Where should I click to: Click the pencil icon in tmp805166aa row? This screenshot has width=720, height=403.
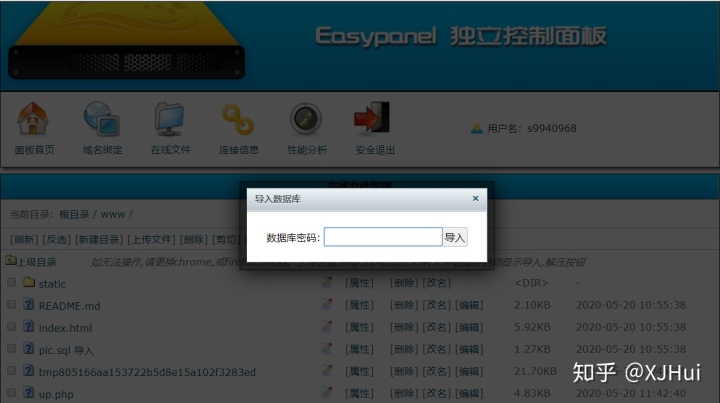pos(327,370)
